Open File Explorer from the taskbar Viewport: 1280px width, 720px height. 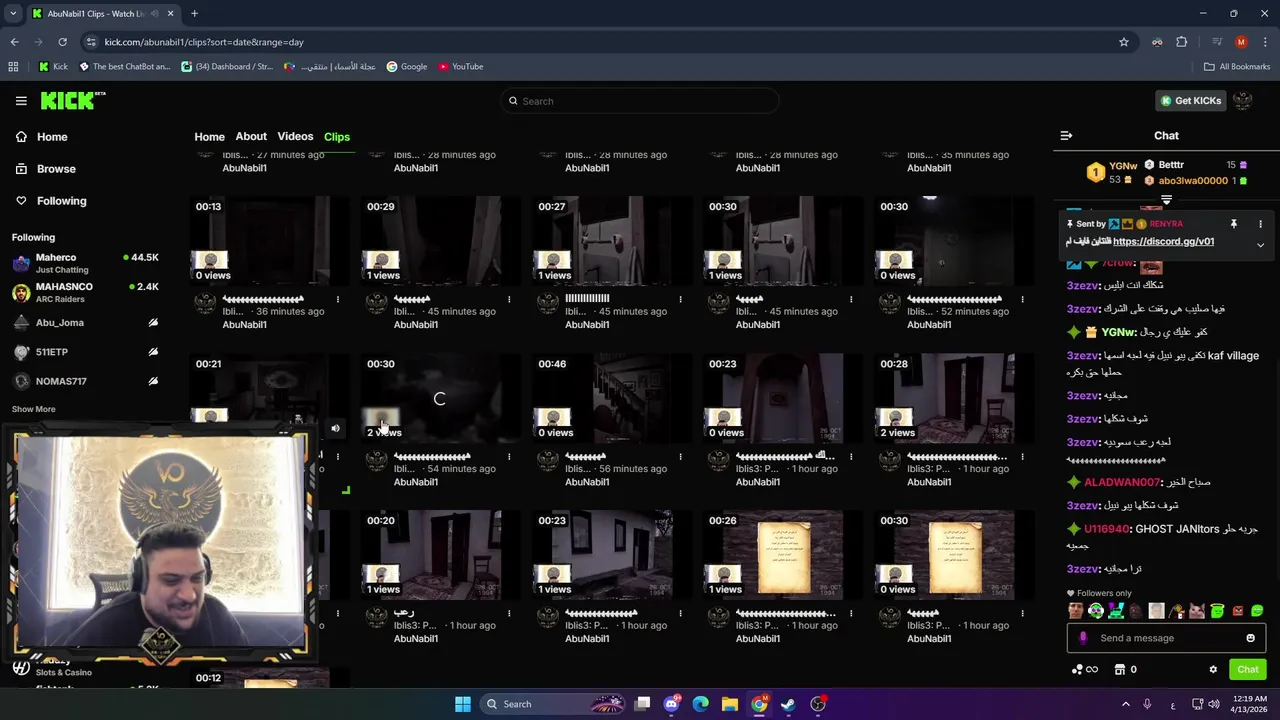(x=730, y=704)
